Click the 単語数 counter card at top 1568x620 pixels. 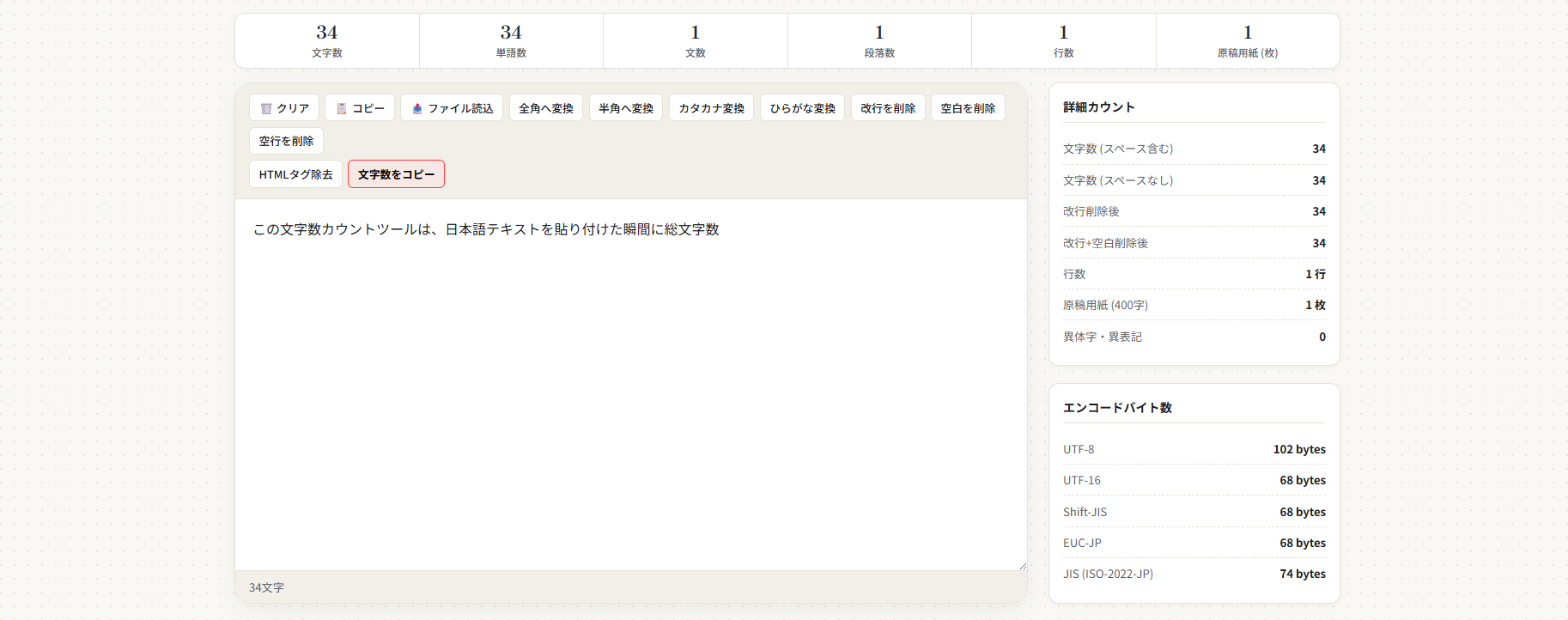coord(511,40)
